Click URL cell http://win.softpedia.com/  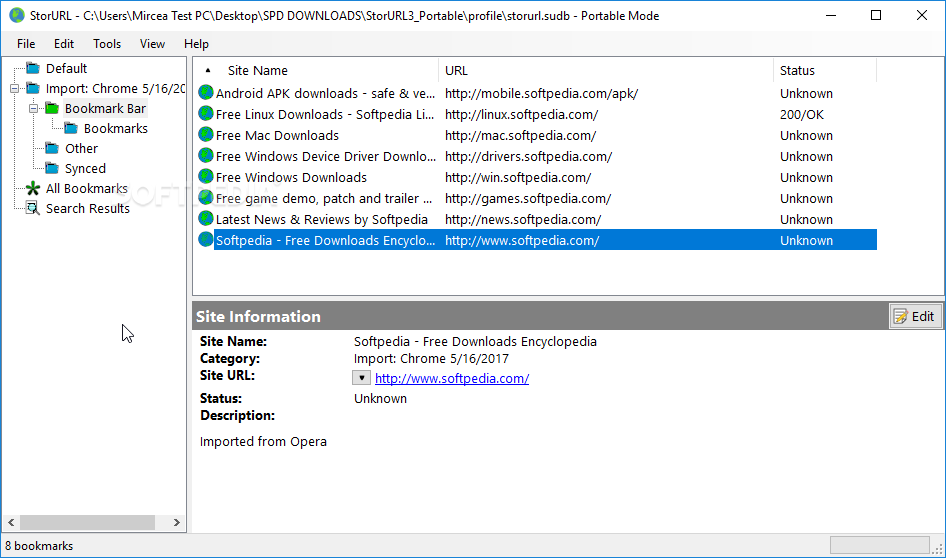point(518,177)
